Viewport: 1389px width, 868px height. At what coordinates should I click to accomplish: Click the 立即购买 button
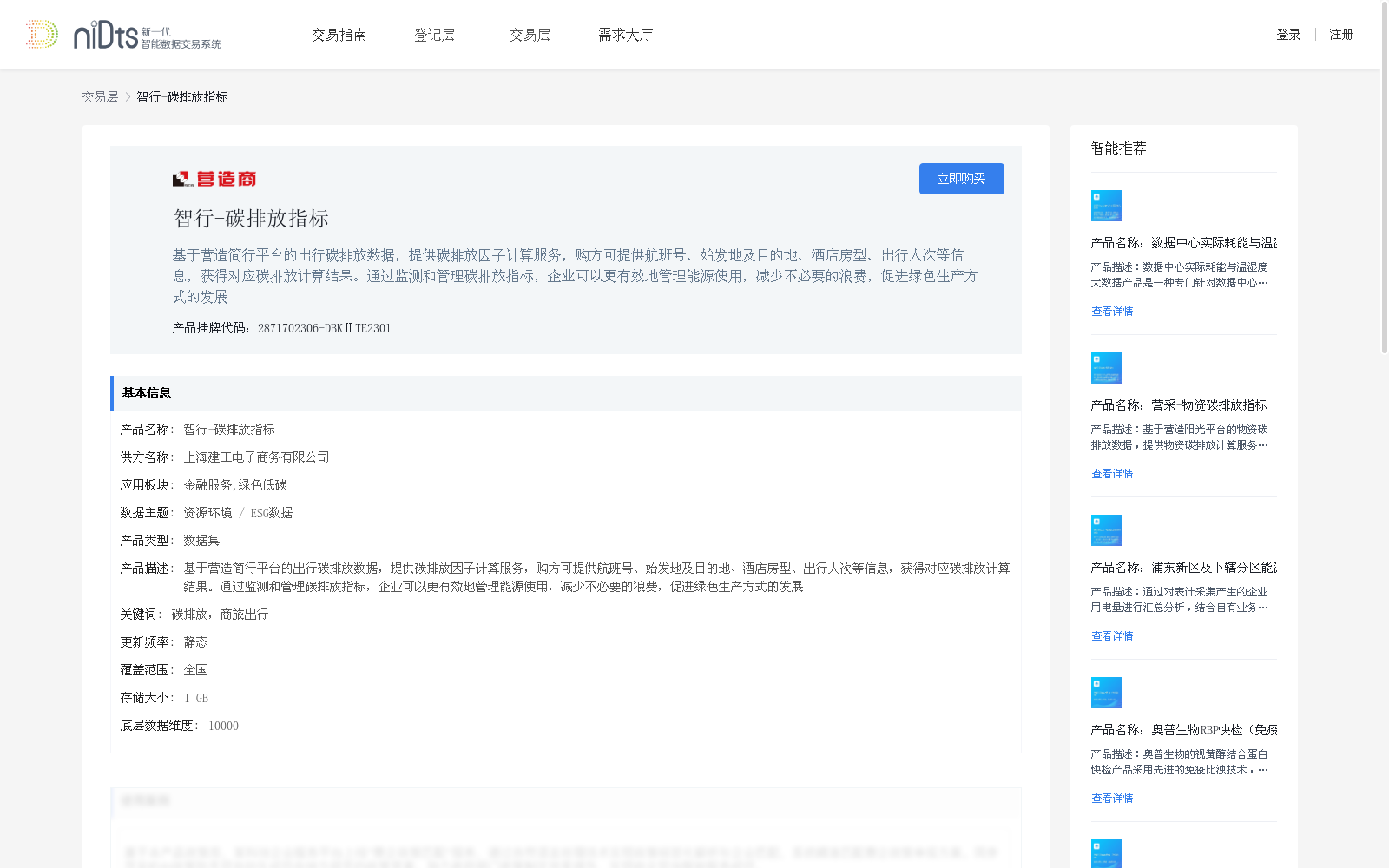coord(962,179)
